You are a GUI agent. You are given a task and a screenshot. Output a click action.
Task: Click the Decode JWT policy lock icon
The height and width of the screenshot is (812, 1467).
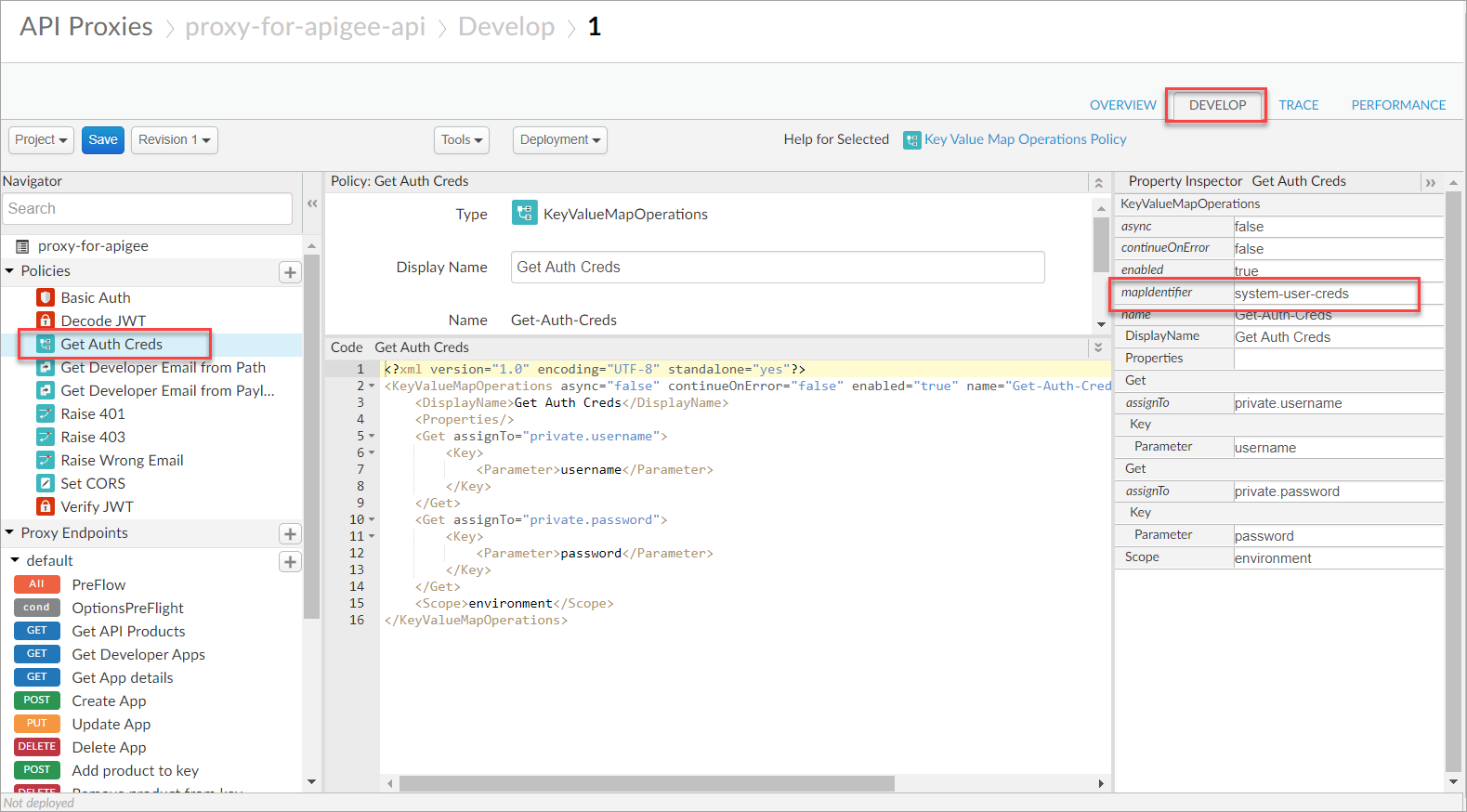(46, 321)
